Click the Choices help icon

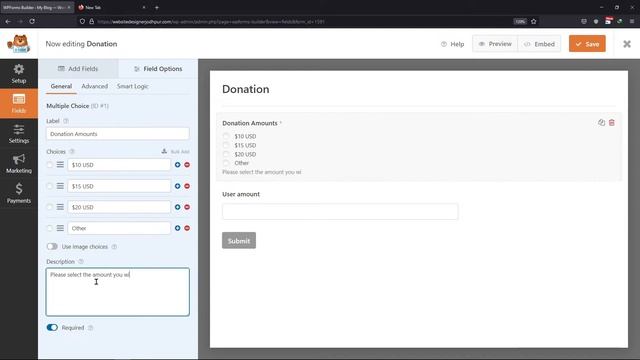point(72,151)
